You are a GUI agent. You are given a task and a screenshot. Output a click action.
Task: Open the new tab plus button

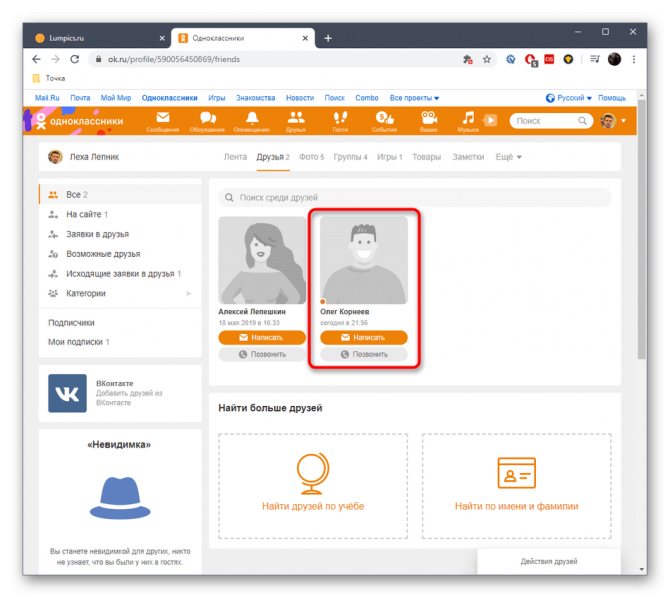[x=328, y=38]
